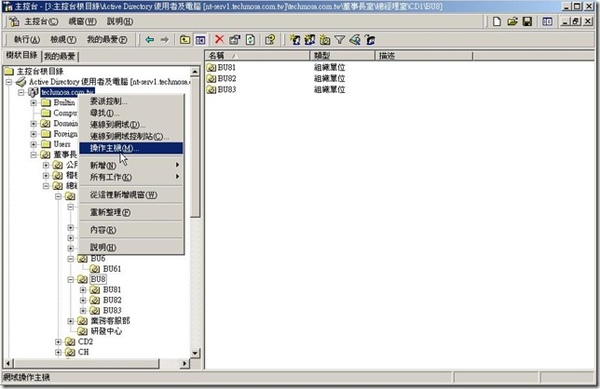Collapse the techmosa.com.tw domain node

click(21, 92)
